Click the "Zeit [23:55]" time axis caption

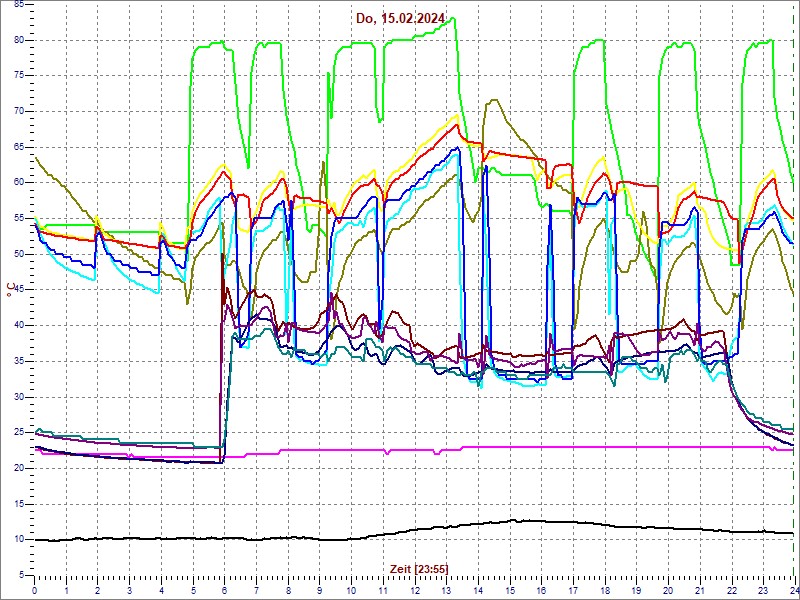pyautogui.click(x=419, y=568)
